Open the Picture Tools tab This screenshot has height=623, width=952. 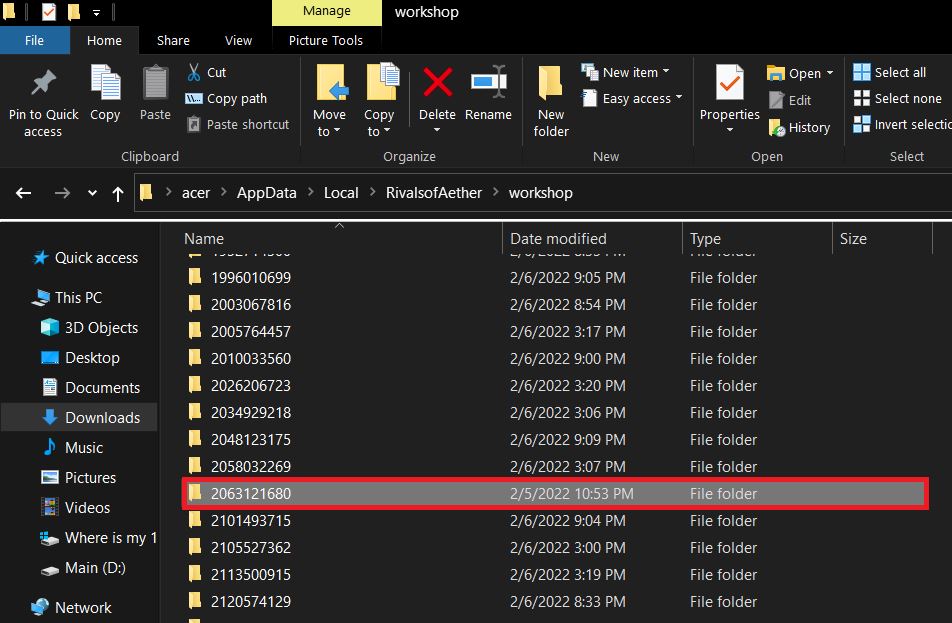pyautogui.click(x=326, y=41)
